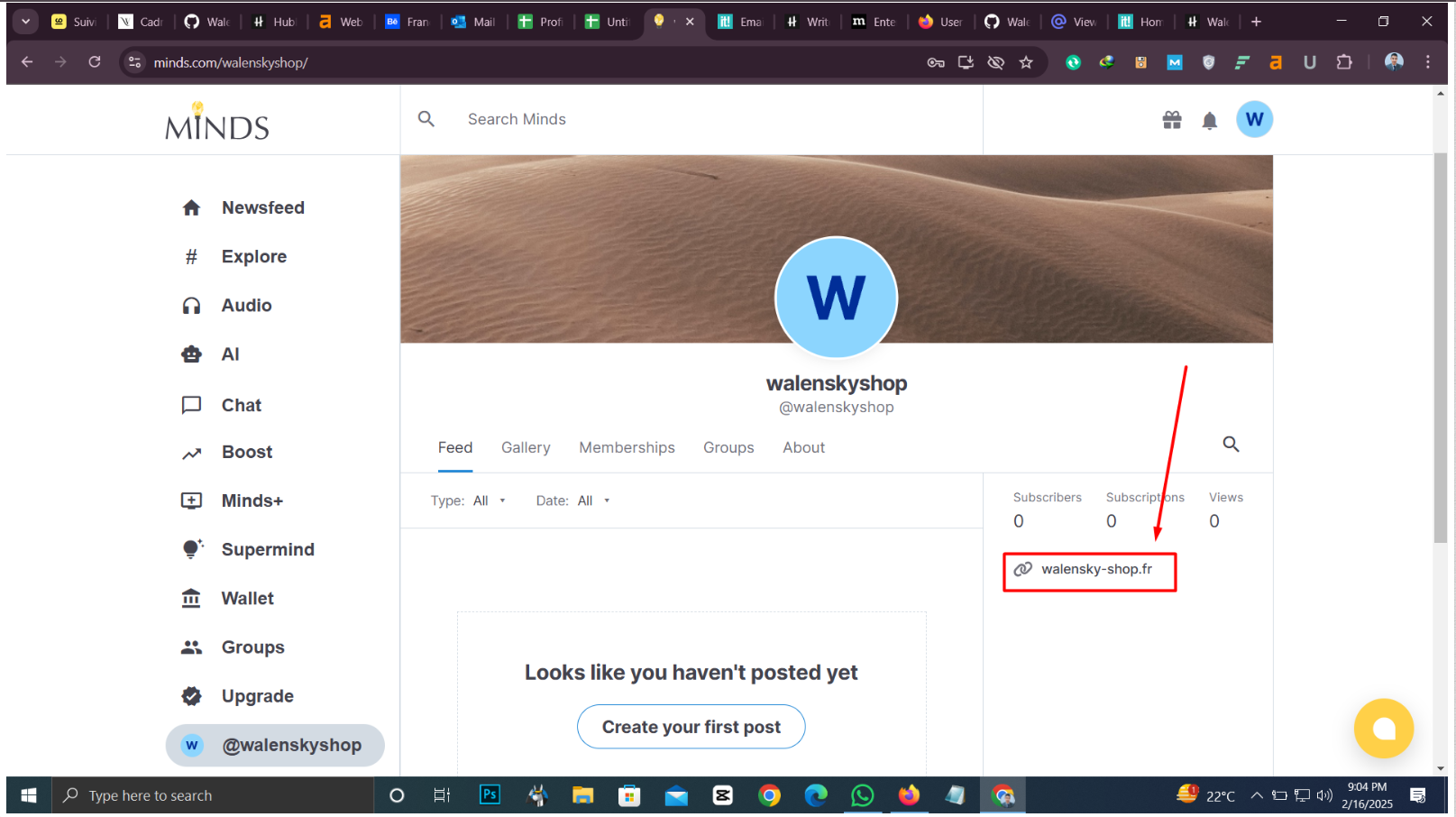Click the Boost trending arrow icon
The width and height of the screenshot is (1456, 817).
(x=191, y=453)
